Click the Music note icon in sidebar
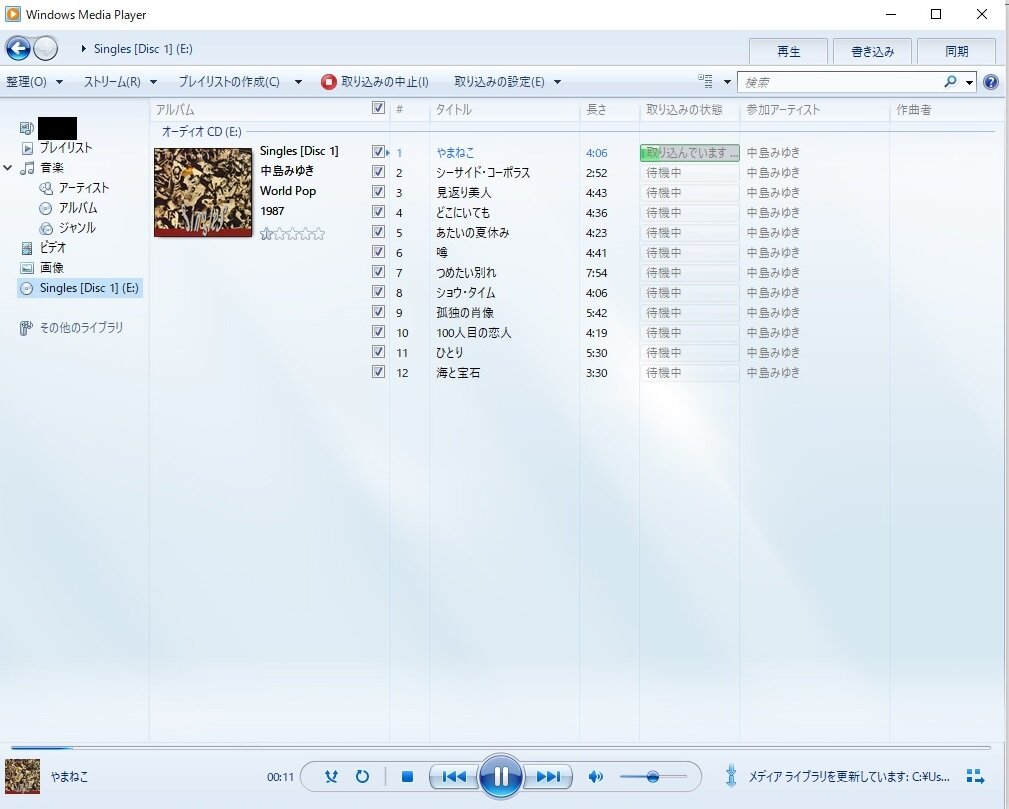The height and width of the screenshot is (809, 1009). [27, 168]
